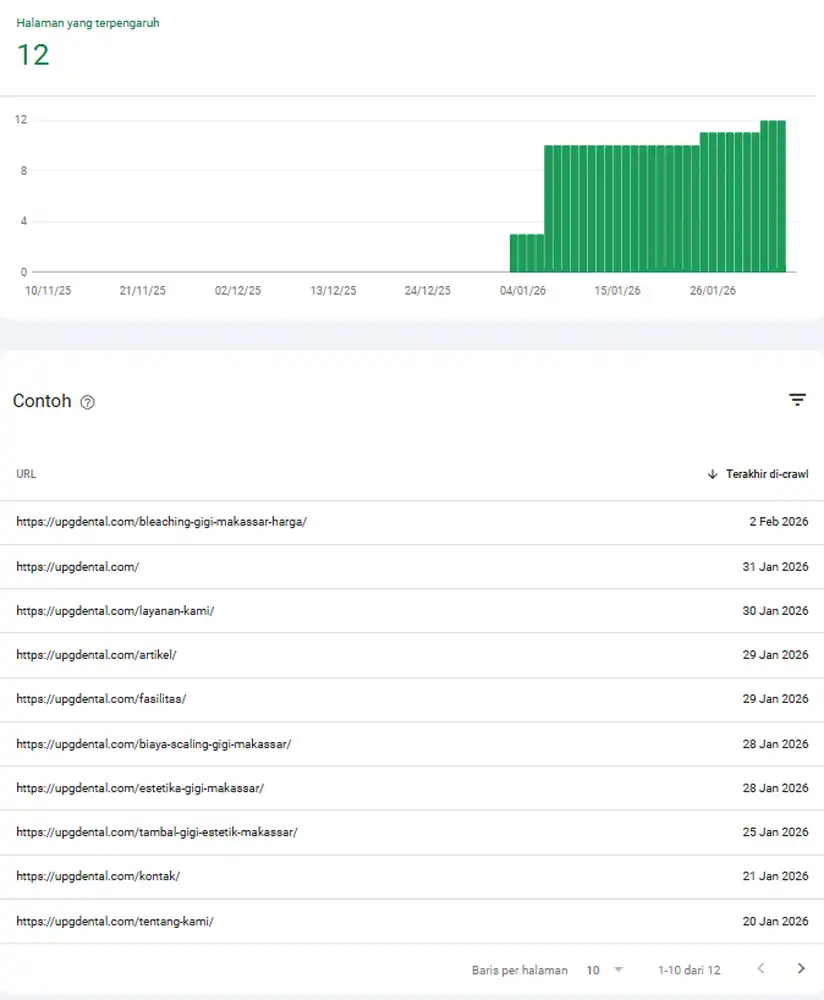Click the date 25 Jan 2026
The image size is (824, 1000).
(x=776, y=832)
